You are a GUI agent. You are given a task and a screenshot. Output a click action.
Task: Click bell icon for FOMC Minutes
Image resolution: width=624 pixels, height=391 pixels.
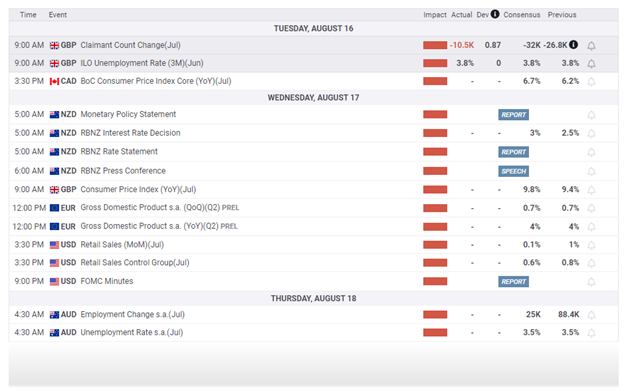coord(591,282)
